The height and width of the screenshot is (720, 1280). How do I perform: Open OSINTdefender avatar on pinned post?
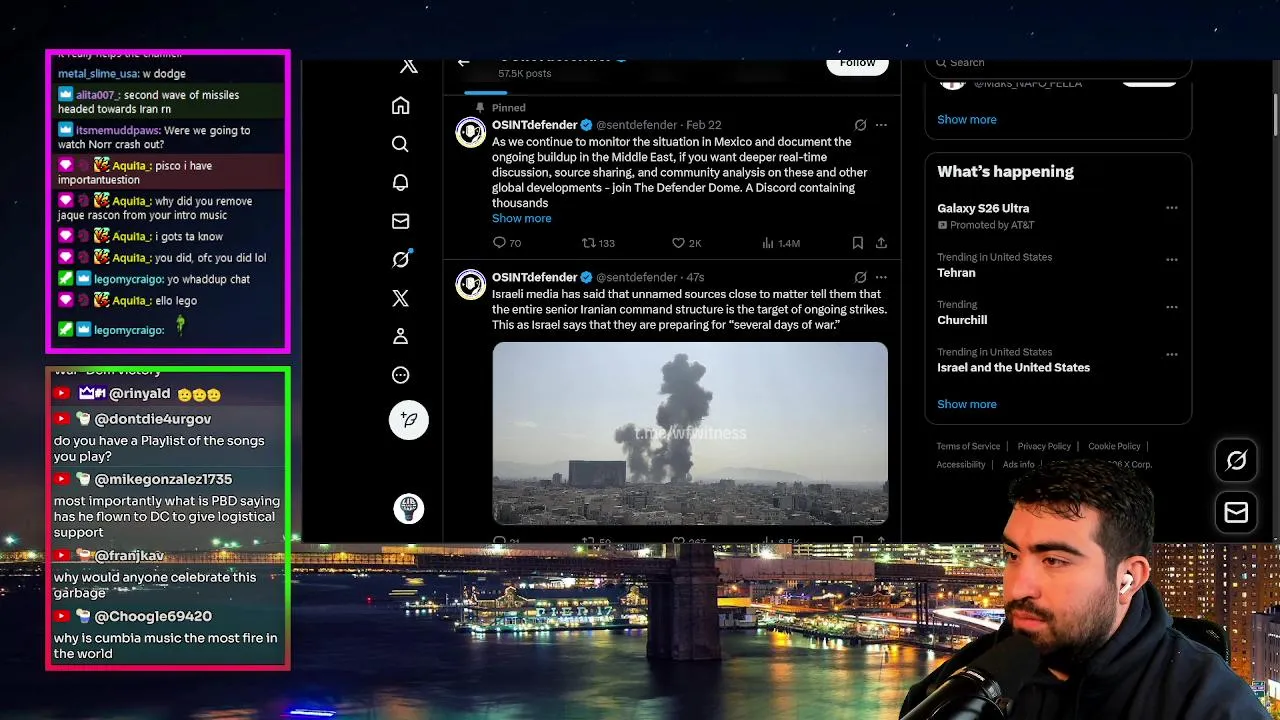click(471, 132)
